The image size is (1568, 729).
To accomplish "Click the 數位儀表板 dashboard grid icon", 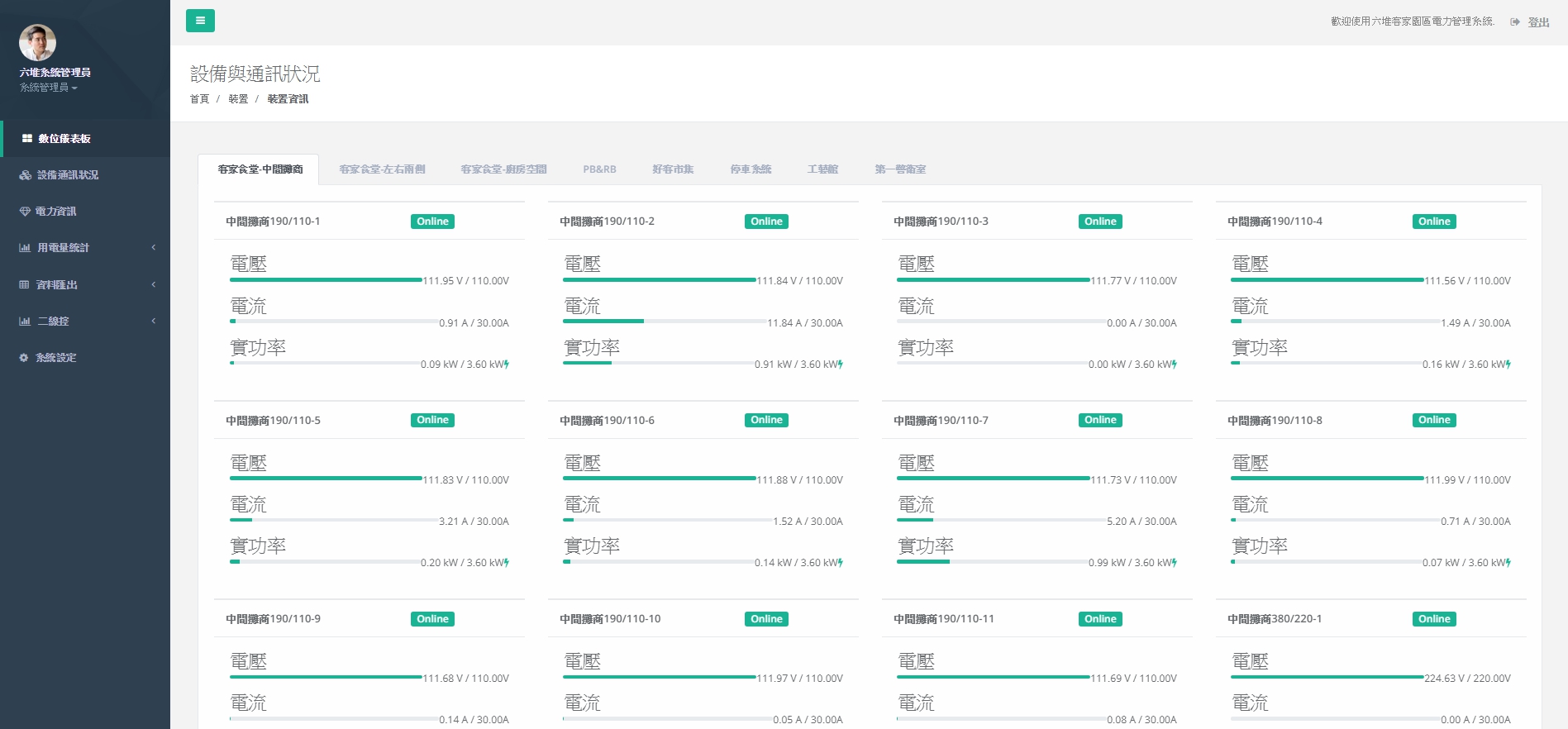I will (27, 139).
